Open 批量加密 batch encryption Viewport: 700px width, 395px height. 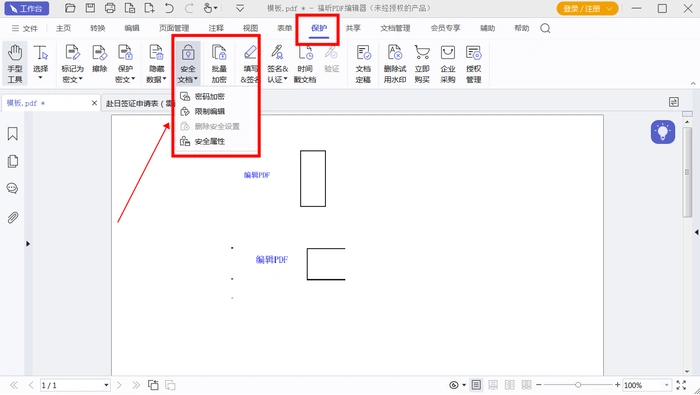point(219,63)
